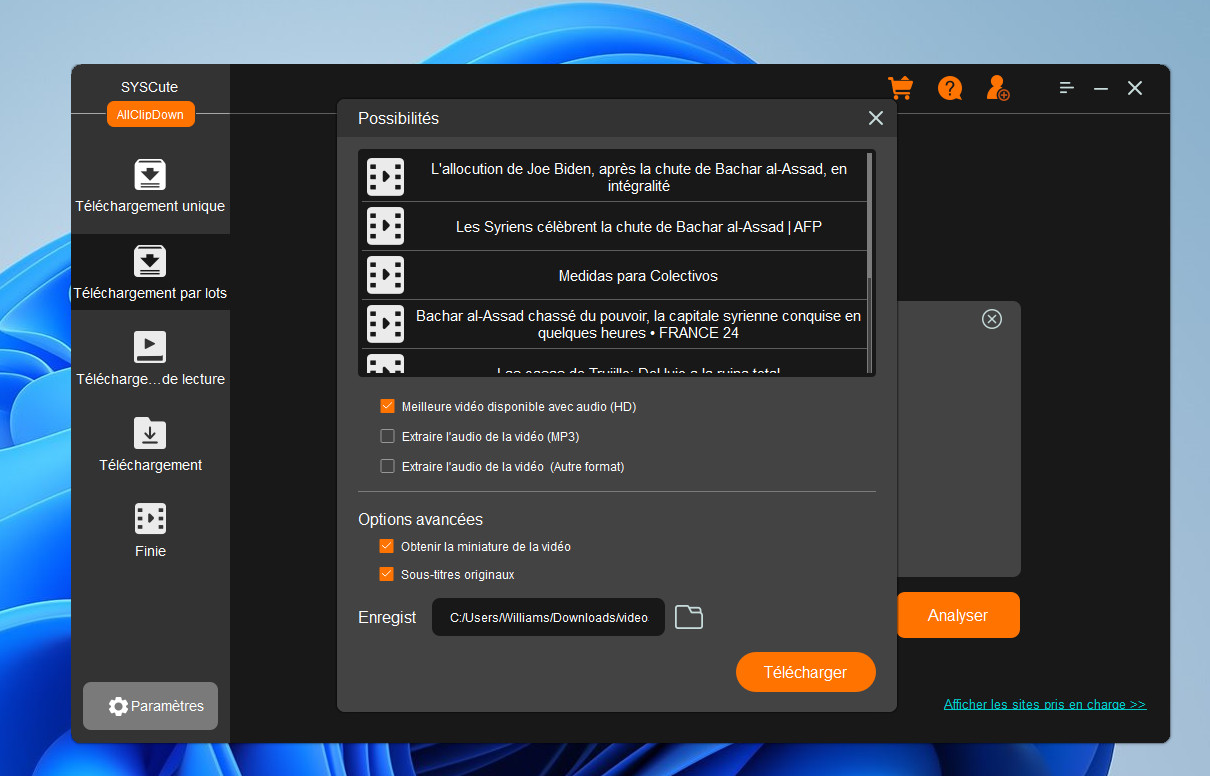Open Afficher les sites pris en charge link

tap(1044, 705)
